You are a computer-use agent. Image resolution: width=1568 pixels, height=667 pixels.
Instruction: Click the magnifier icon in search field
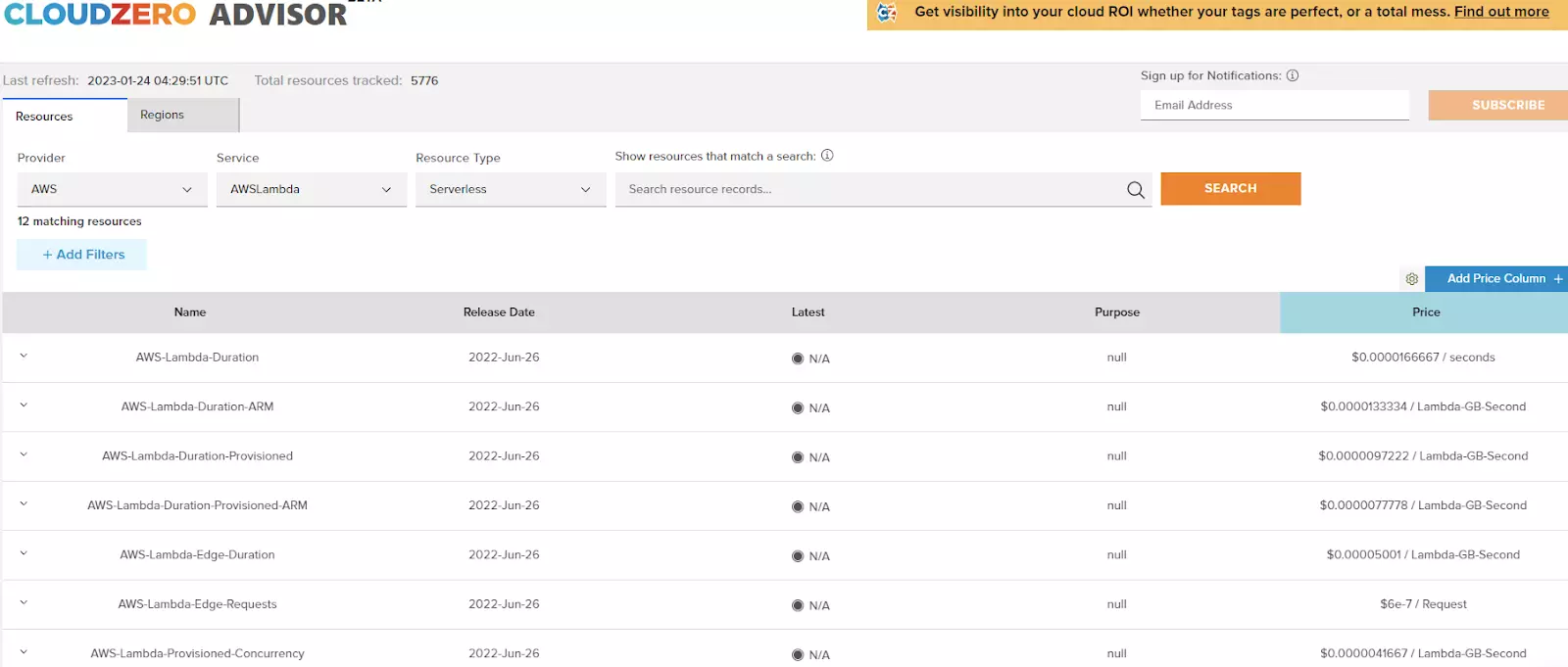[x=1136, y=190]
